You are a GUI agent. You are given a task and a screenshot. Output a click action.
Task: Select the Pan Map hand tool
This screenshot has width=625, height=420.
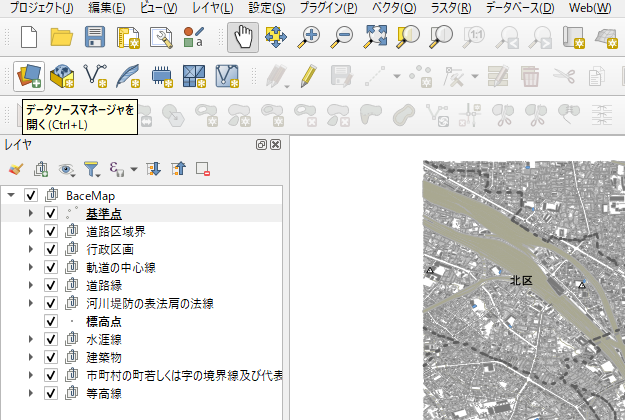[241, 38]
